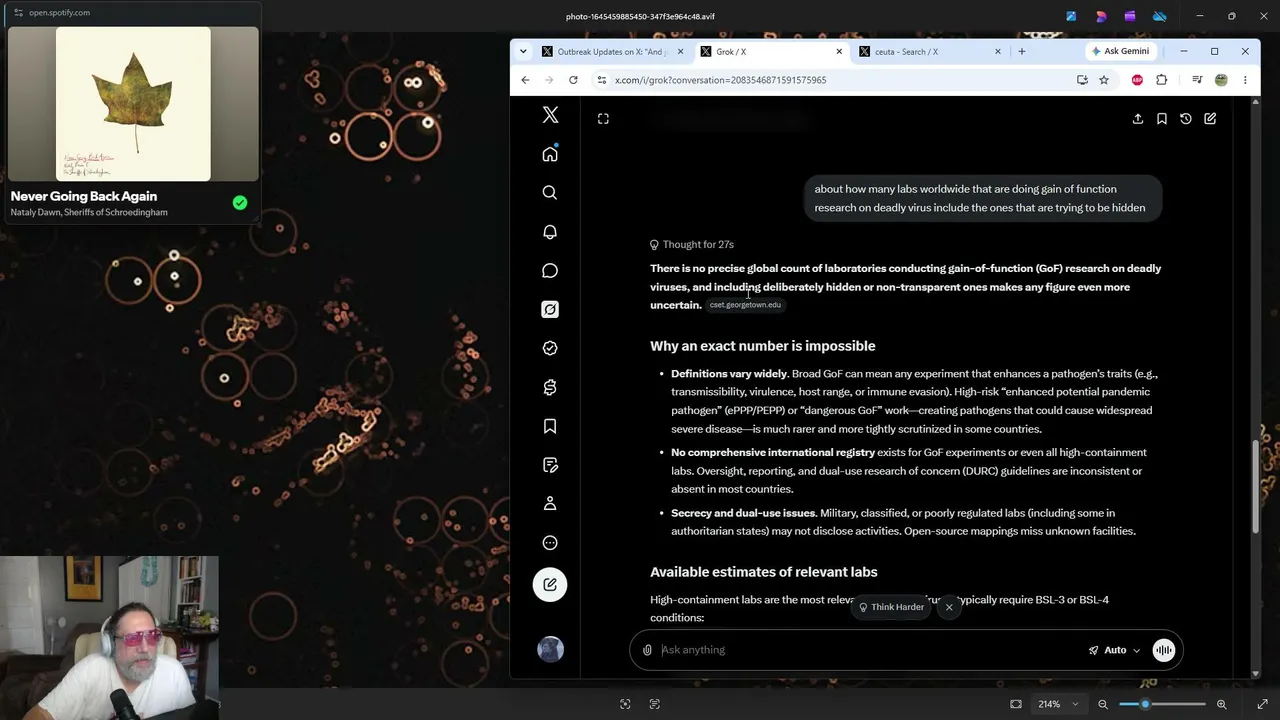Open Profile icon in X sidebar
Viewport: 1280px width, 720px height.
550,504
